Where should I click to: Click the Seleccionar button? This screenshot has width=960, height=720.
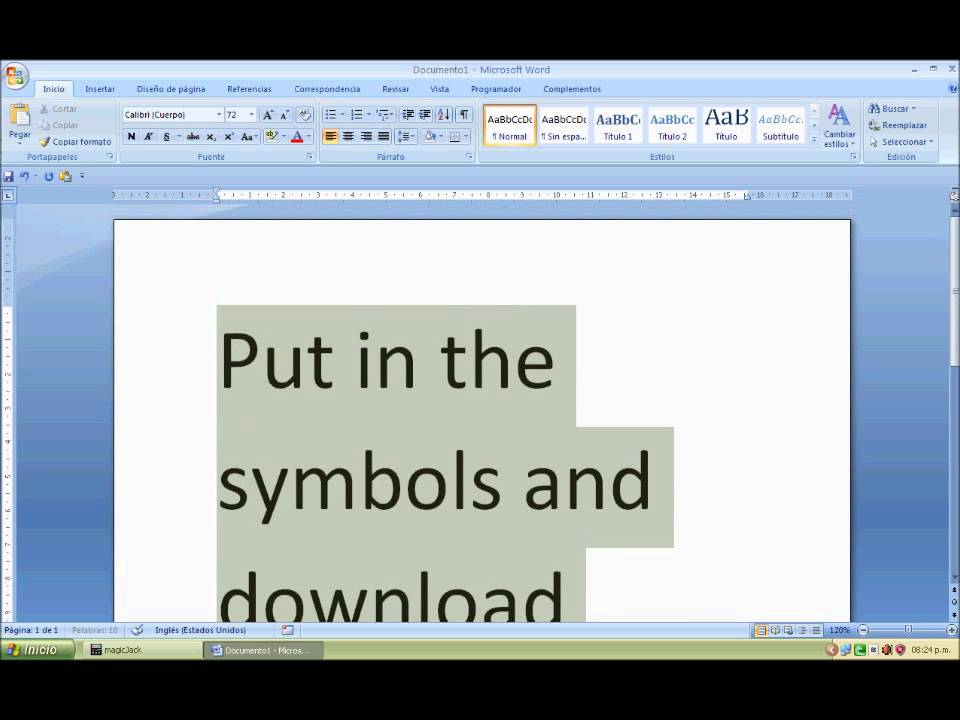point(901,141)
